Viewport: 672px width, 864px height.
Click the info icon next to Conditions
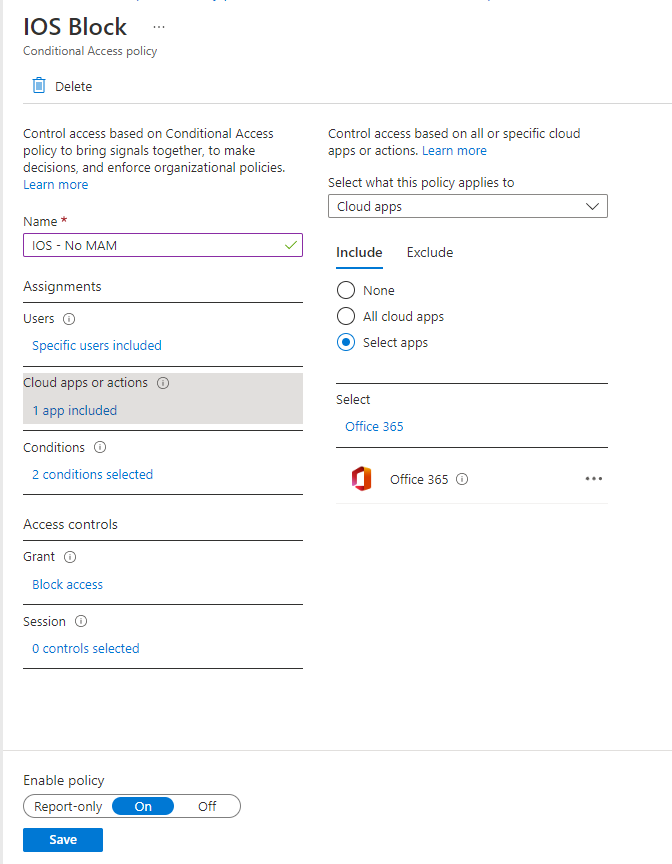100,447
